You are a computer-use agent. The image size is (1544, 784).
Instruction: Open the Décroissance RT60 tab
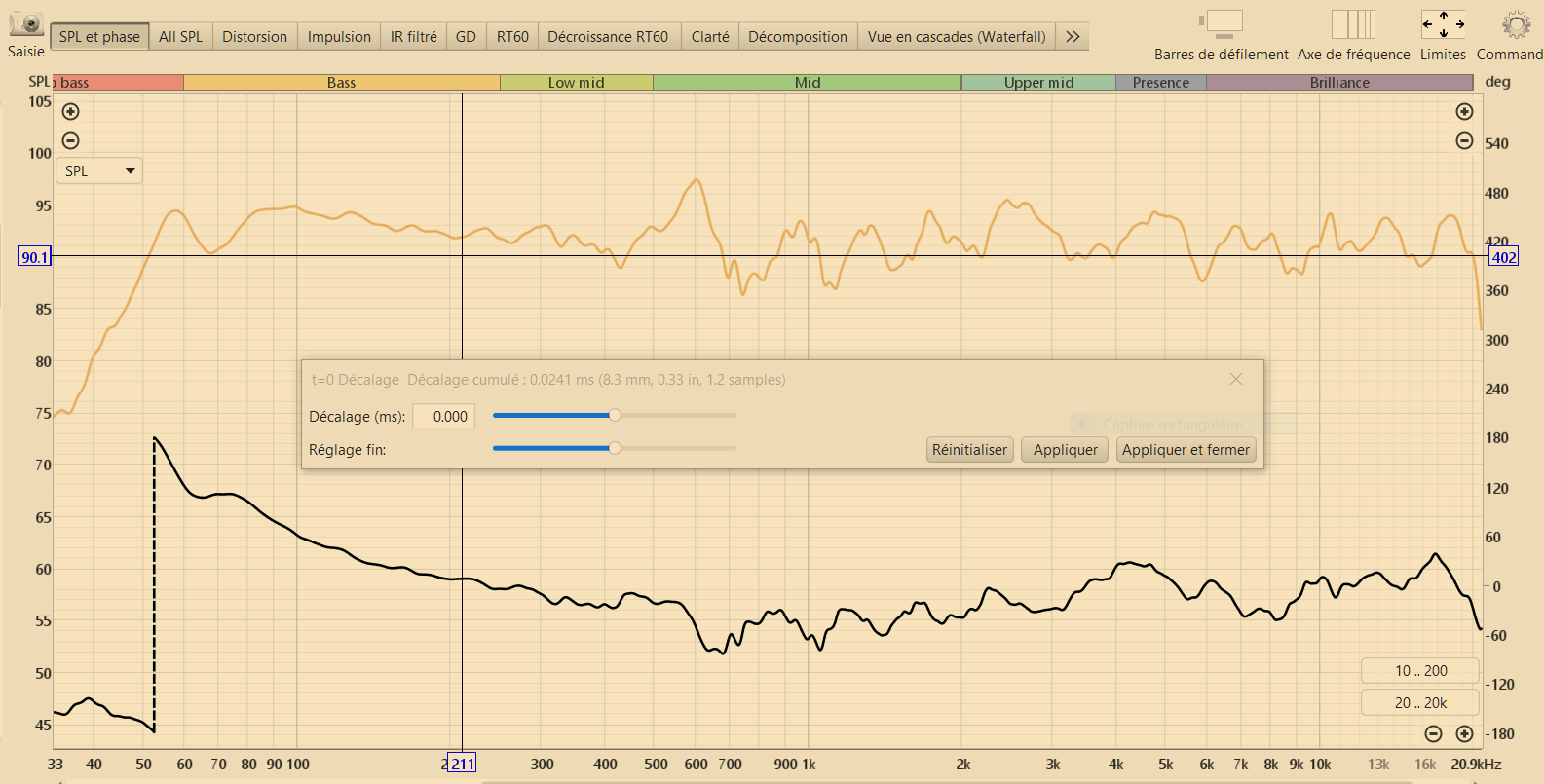click(x=608, y=37)
